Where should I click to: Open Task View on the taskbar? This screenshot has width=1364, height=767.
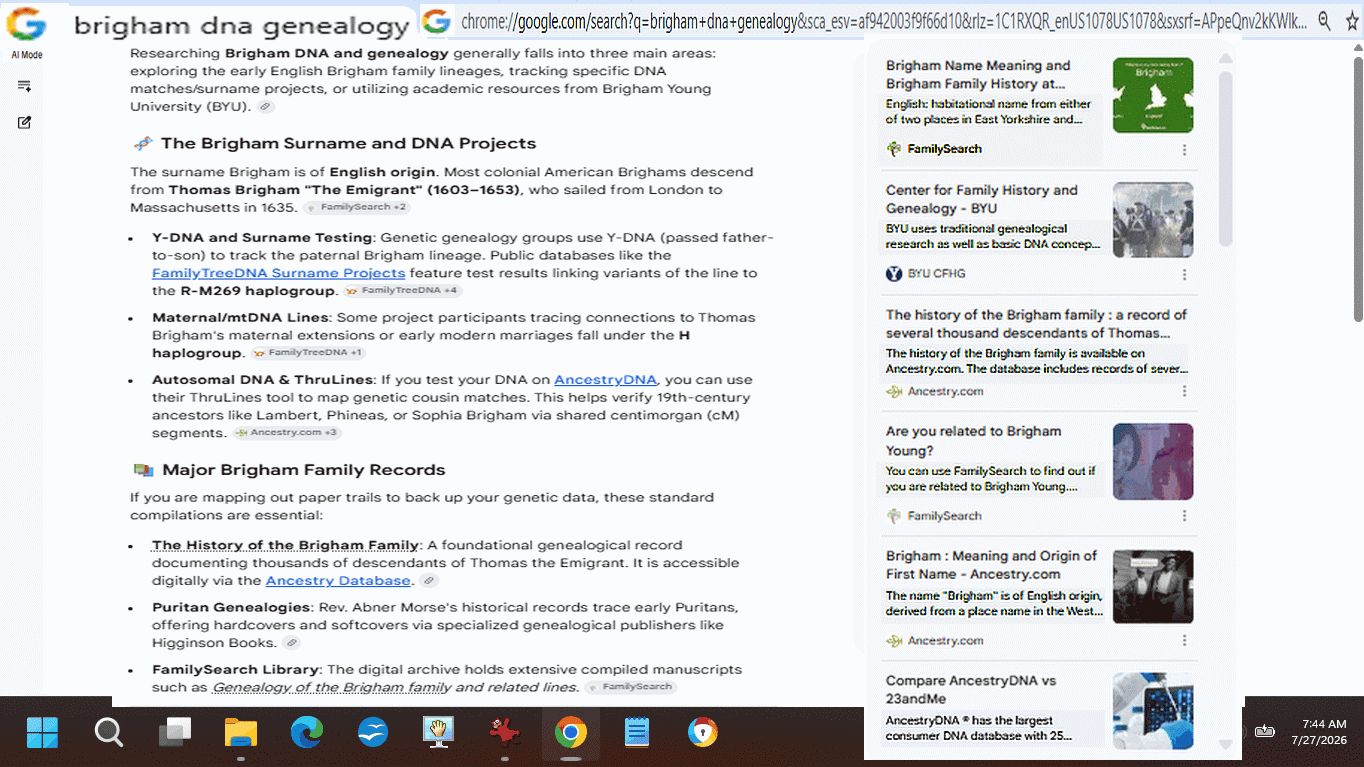(175, 733)
